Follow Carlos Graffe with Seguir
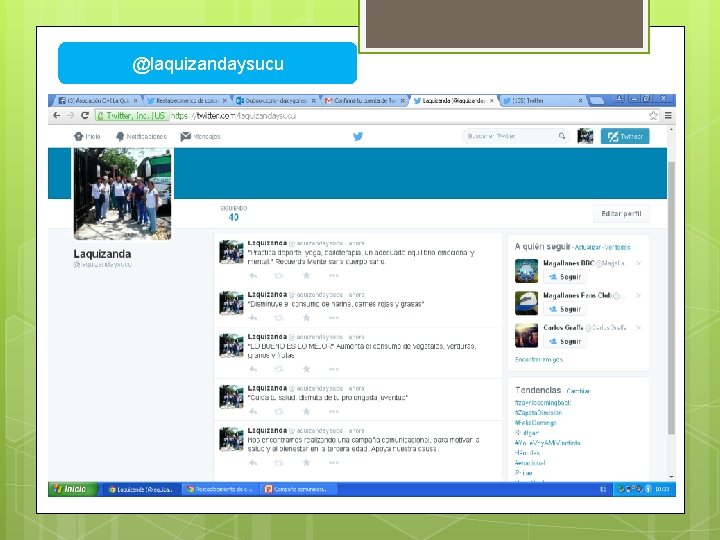The height and width of the screenshot is (540, 720). (x=565, y=341)
